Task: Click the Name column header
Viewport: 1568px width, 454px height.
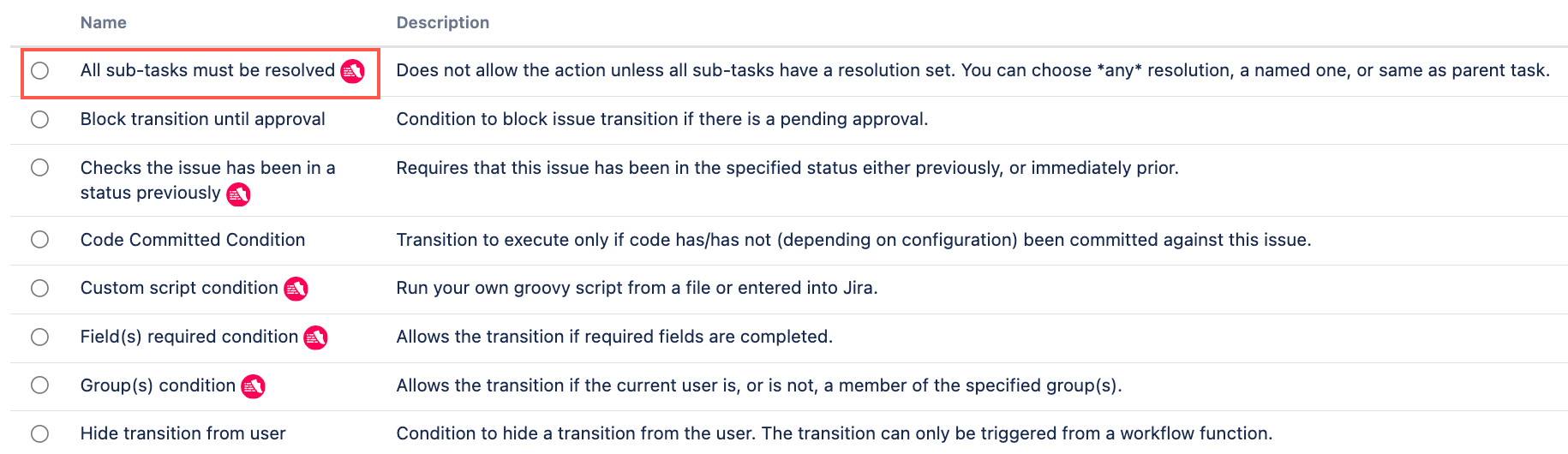Action: (104, 22)
